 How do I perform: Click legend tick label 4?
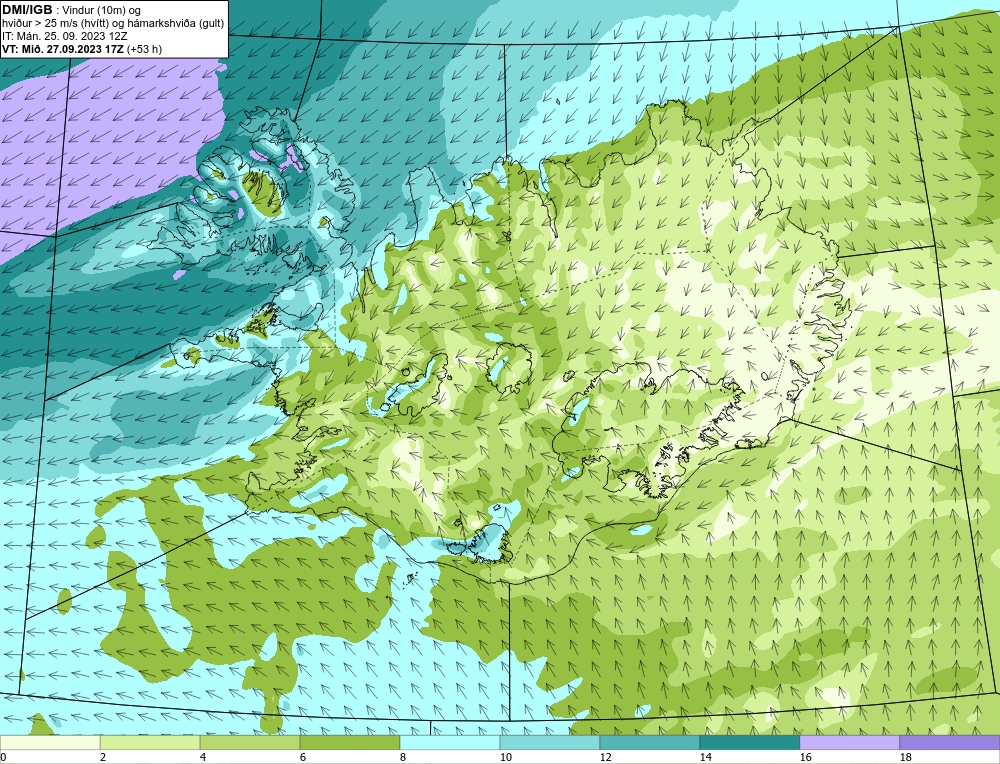pyautogui.click(x=202, y=757)
